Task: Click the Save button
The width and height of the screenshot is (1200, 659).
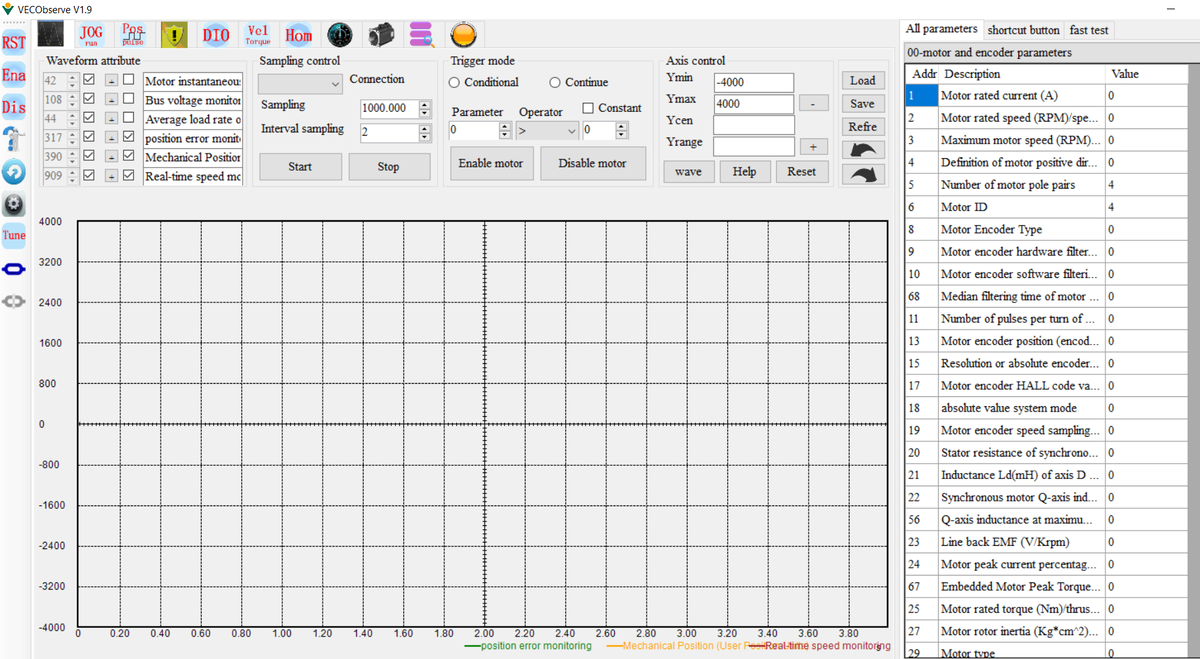Action: click(x=863, y=104)
